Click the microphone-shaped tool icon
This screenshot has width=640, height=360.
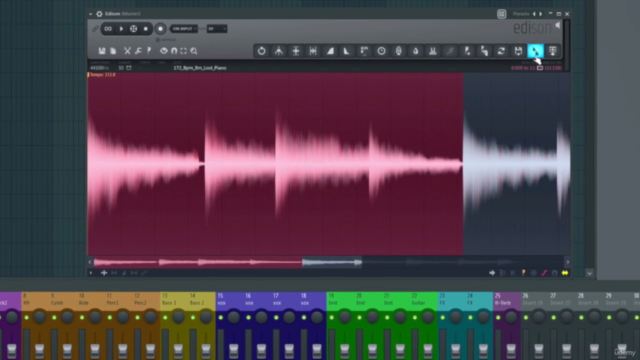point(398,51)
